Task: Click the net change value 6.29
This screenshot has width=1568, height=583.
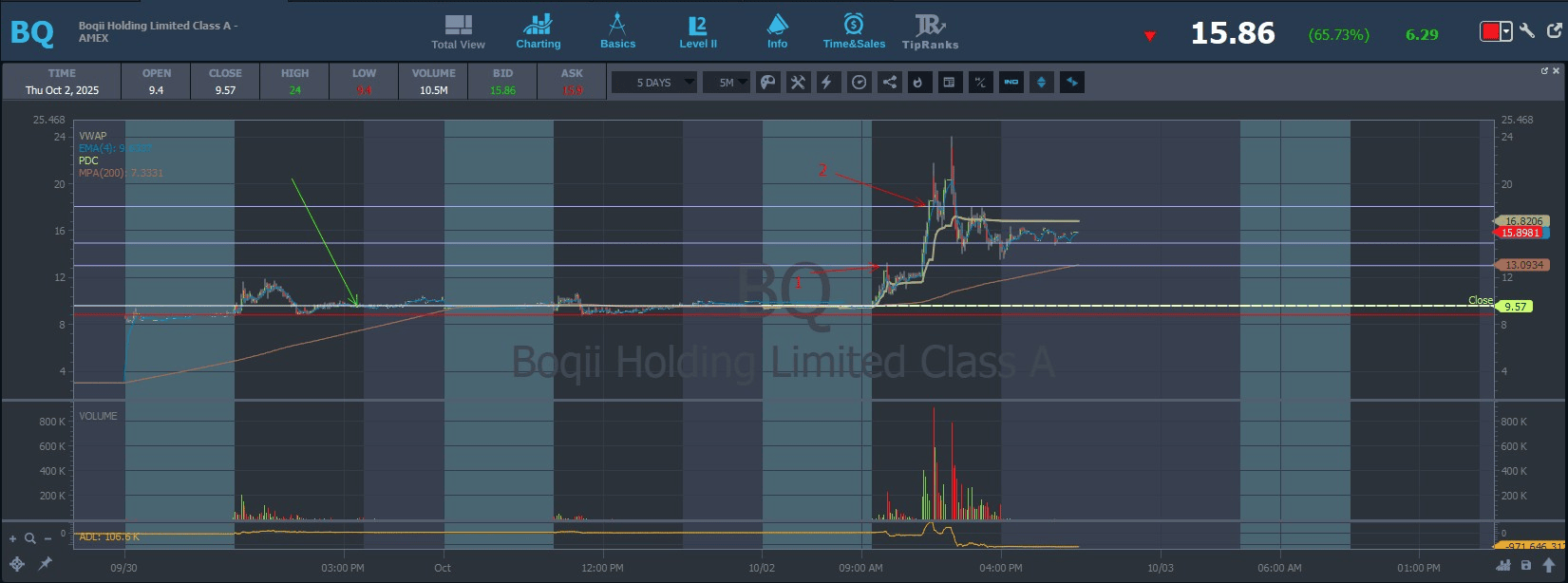Action: pyautogui.click(x=1422, y=34)
